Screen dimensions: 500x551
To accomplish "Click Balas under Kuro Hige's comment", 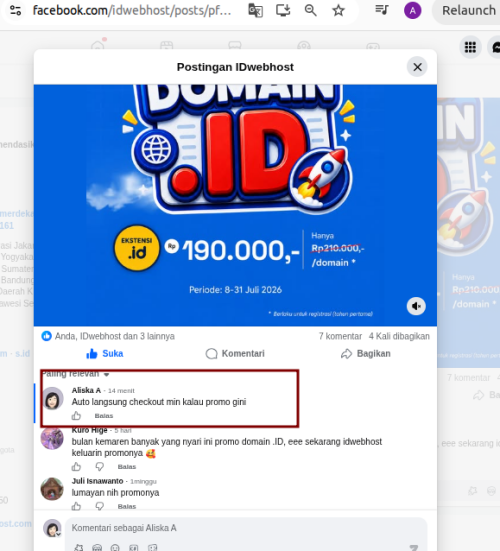I will pos(126,467).
